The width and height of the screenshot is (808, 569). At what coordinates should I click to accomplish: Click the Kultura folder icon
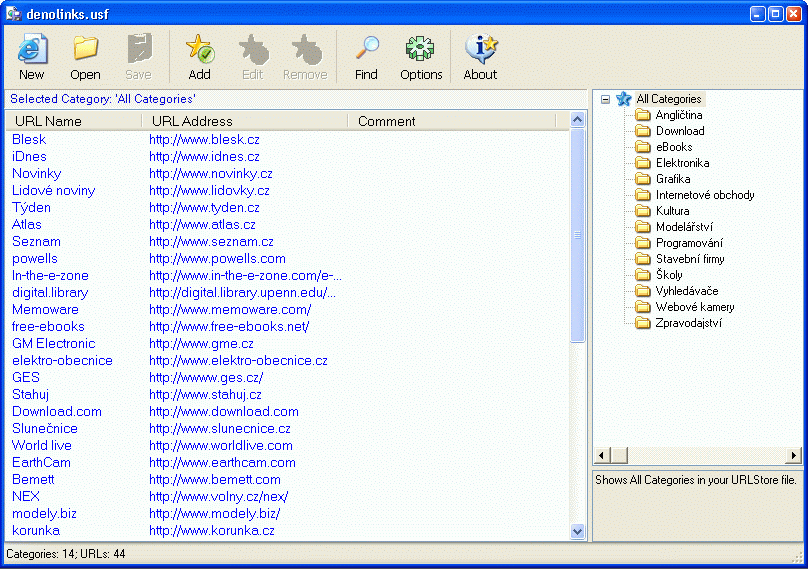[x=643, y=210]
